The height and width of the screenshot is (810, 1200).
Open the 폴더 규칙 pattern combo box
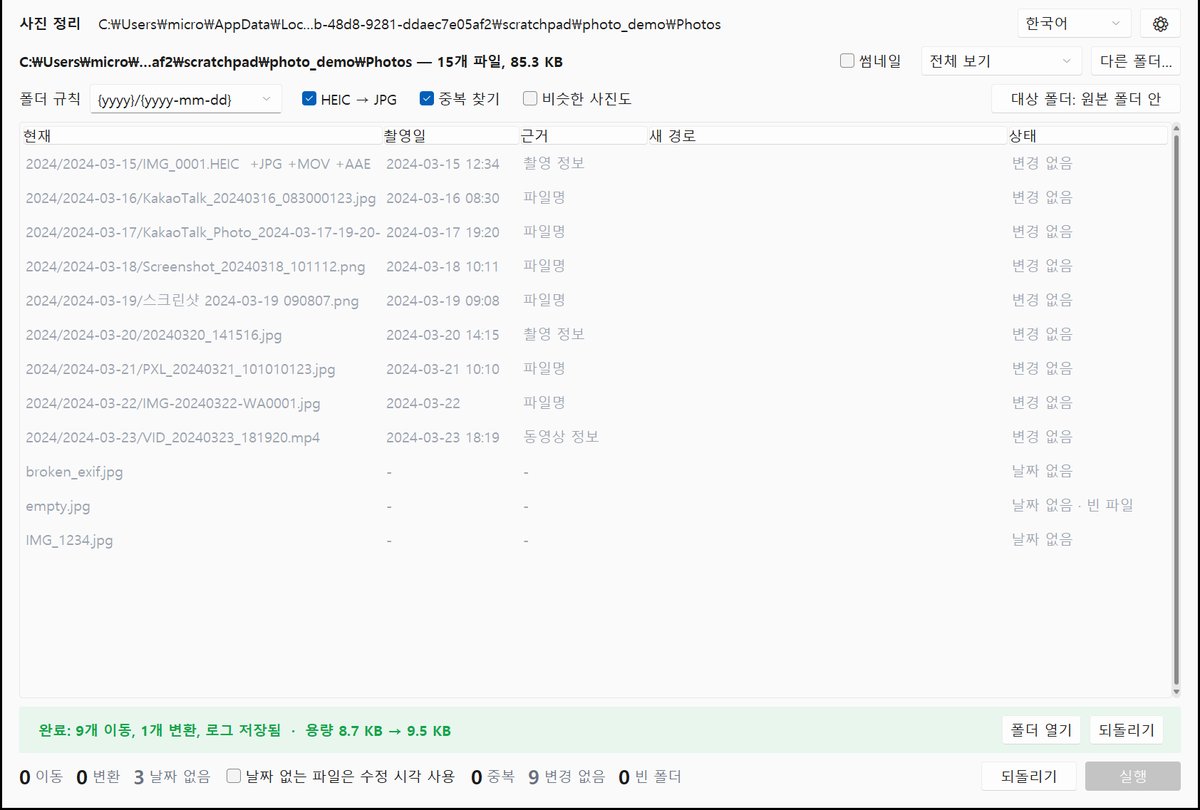(x=186, y=99)
